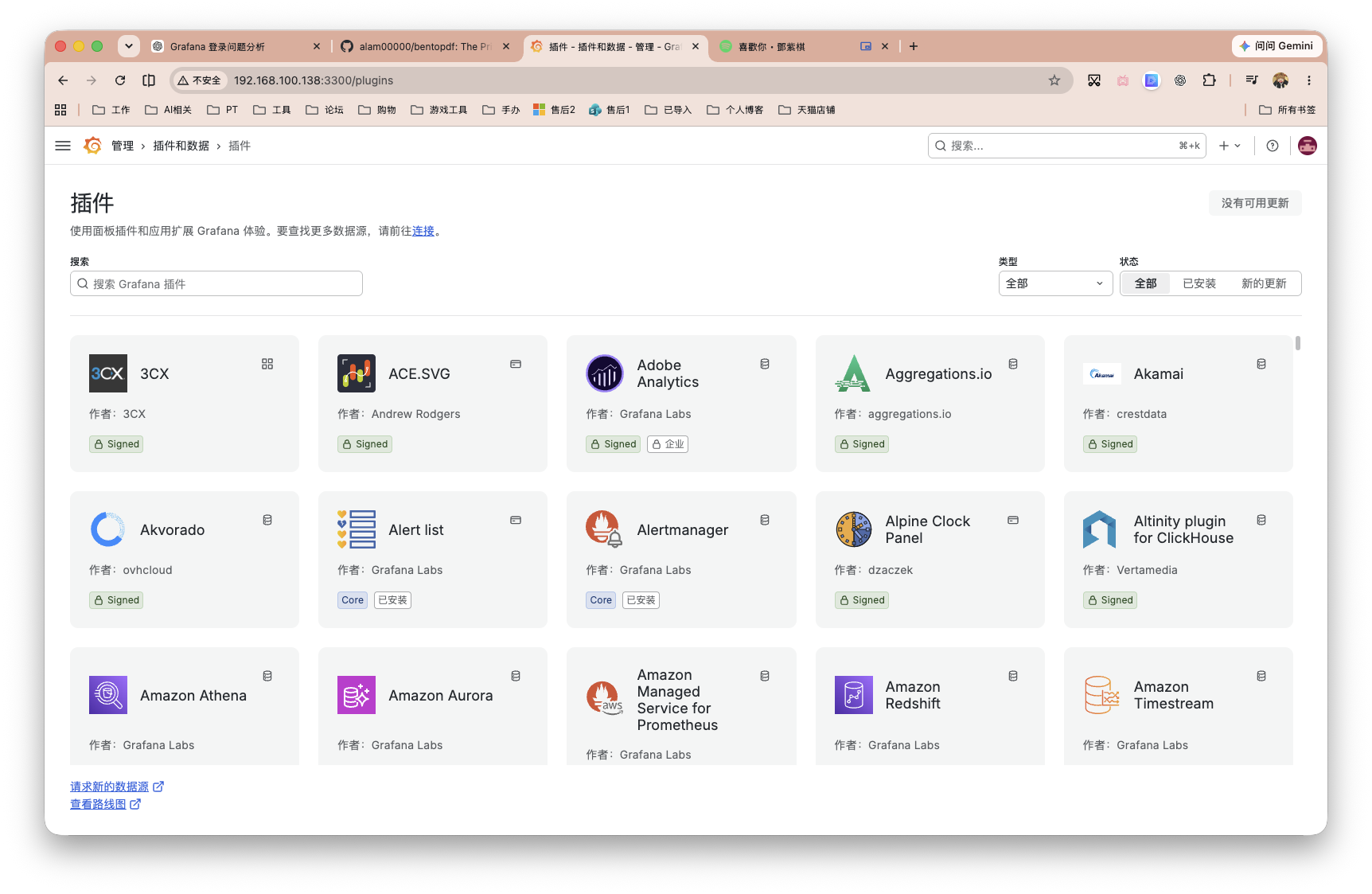
Task: Open Chrome three-dot menu
Action: click(1309, 80)
